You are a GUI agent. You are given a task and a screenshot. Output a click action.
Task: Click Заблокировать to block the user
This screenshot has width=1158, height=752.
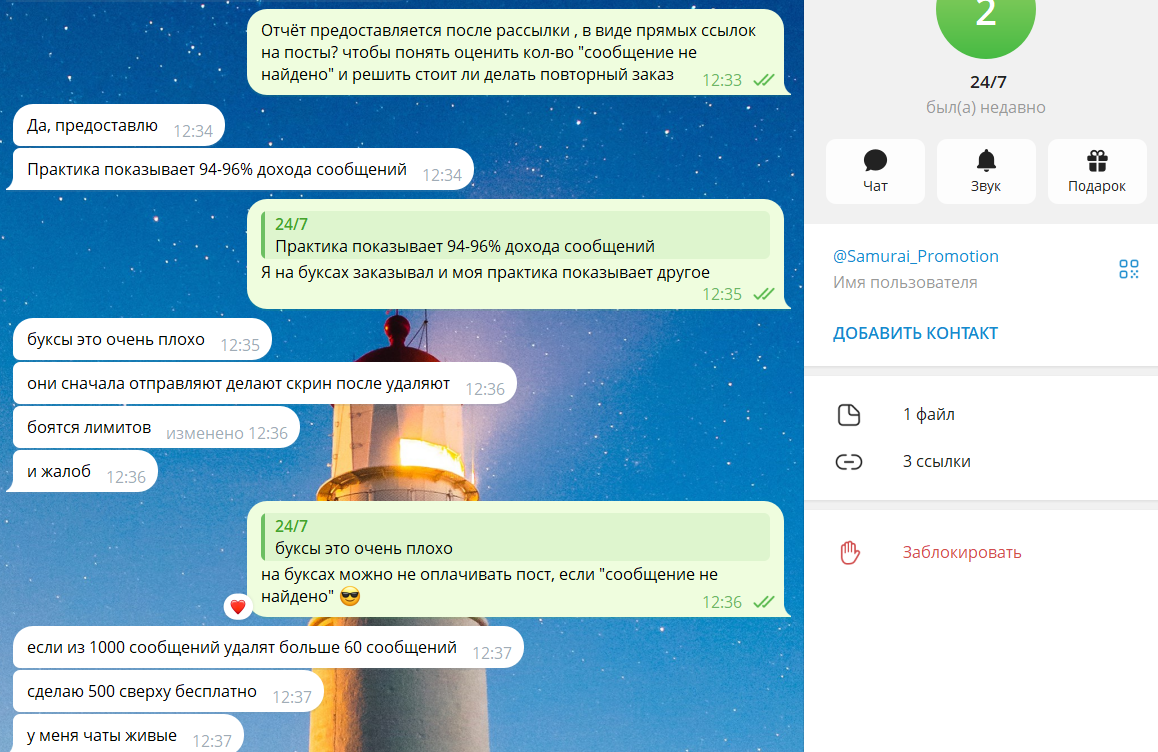click(x=961, y=551)
